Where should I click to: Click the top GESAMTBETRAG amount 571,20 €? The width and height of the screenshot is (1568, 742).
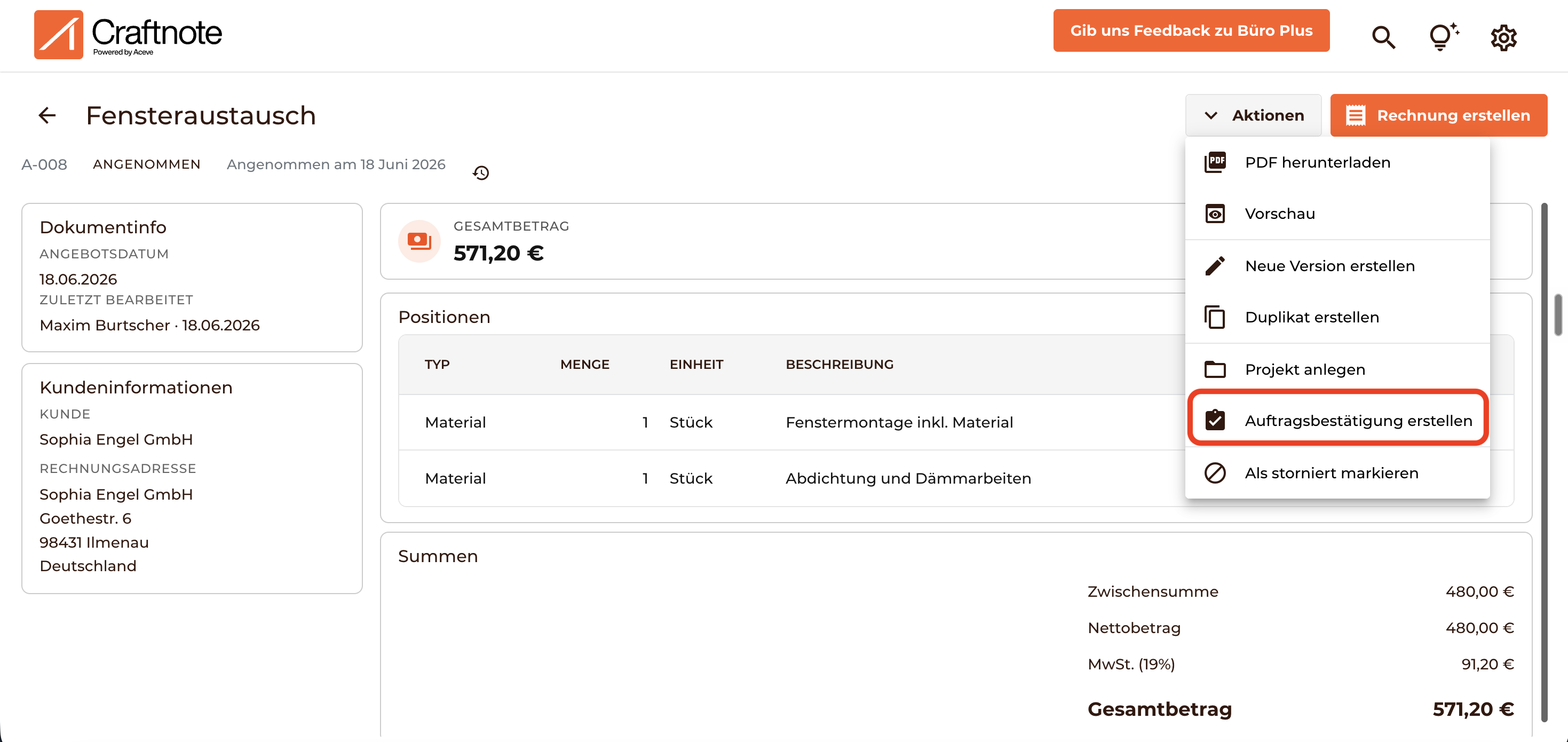click(x=498, y=253)
